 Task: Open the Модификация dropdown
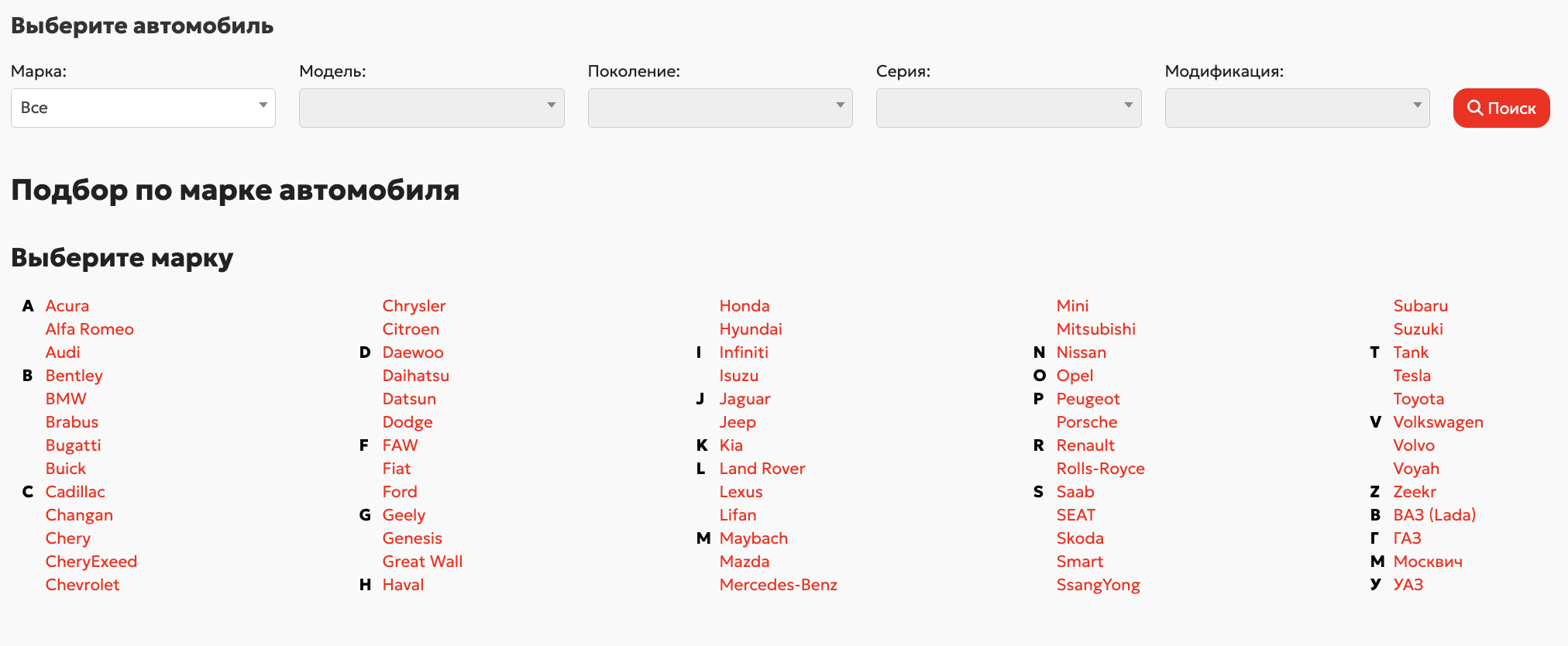(1297, 108)
